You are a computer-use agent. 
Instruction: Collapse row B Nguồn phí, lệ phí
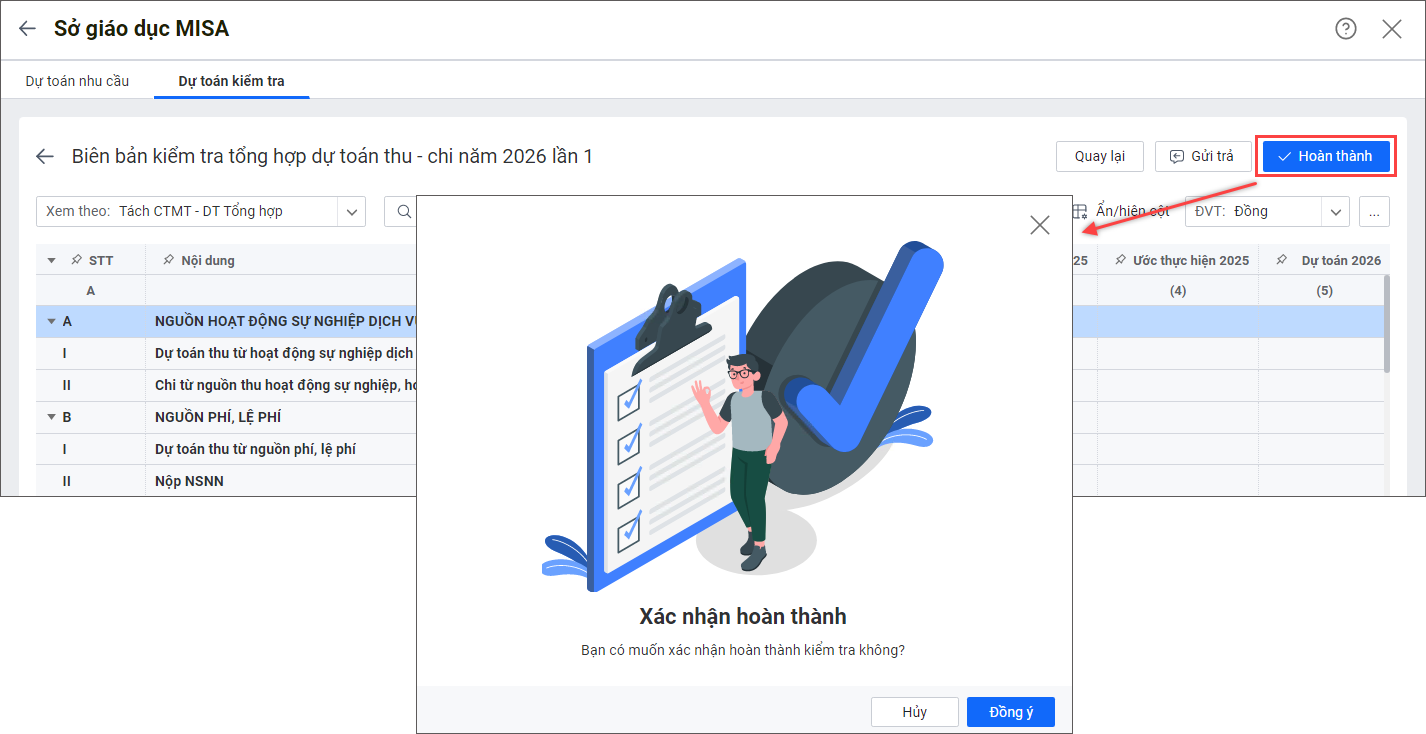[x=51, y=418]
